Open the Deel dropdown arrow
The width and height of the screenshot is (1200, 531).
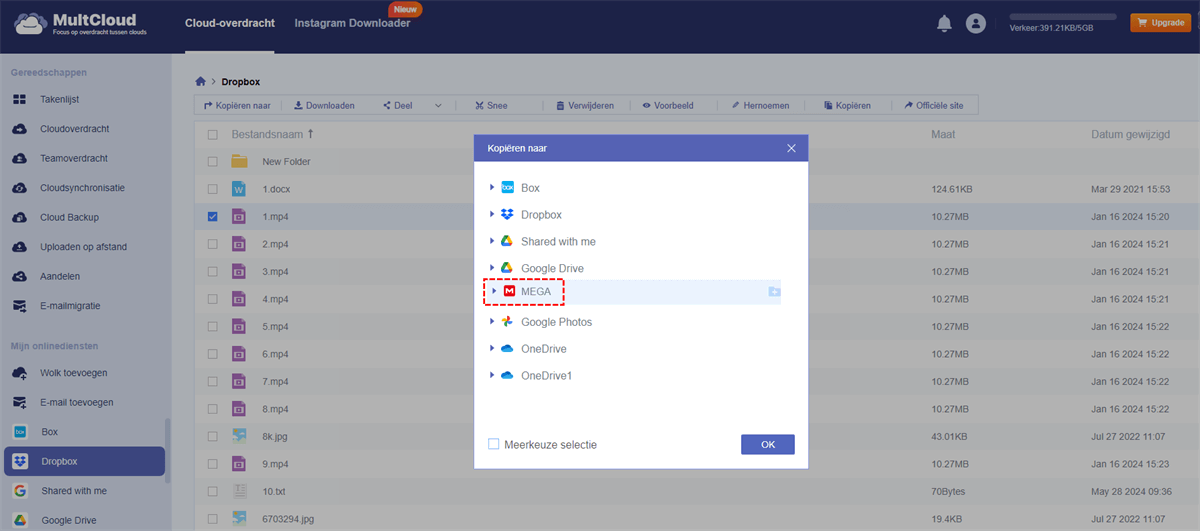click(x=438, y=105)
